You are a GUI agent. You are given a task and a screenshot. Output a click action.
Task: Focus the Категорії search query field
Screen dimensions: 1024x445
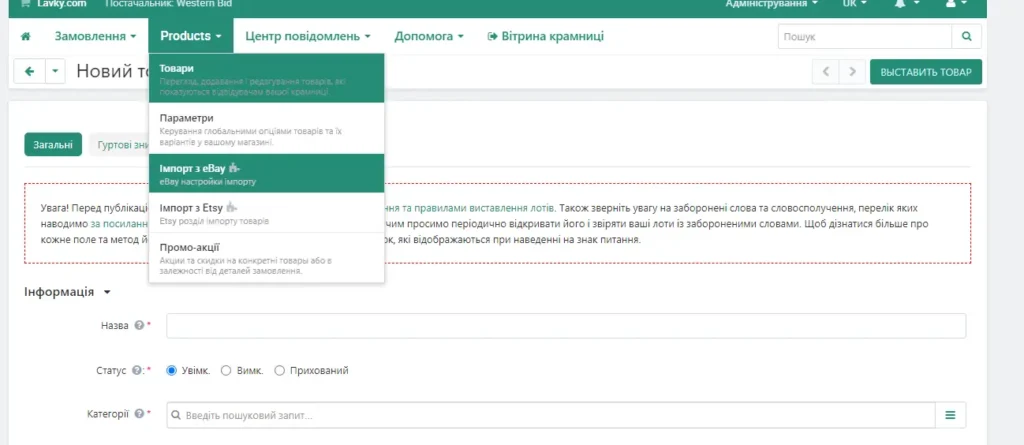(551, 415)
